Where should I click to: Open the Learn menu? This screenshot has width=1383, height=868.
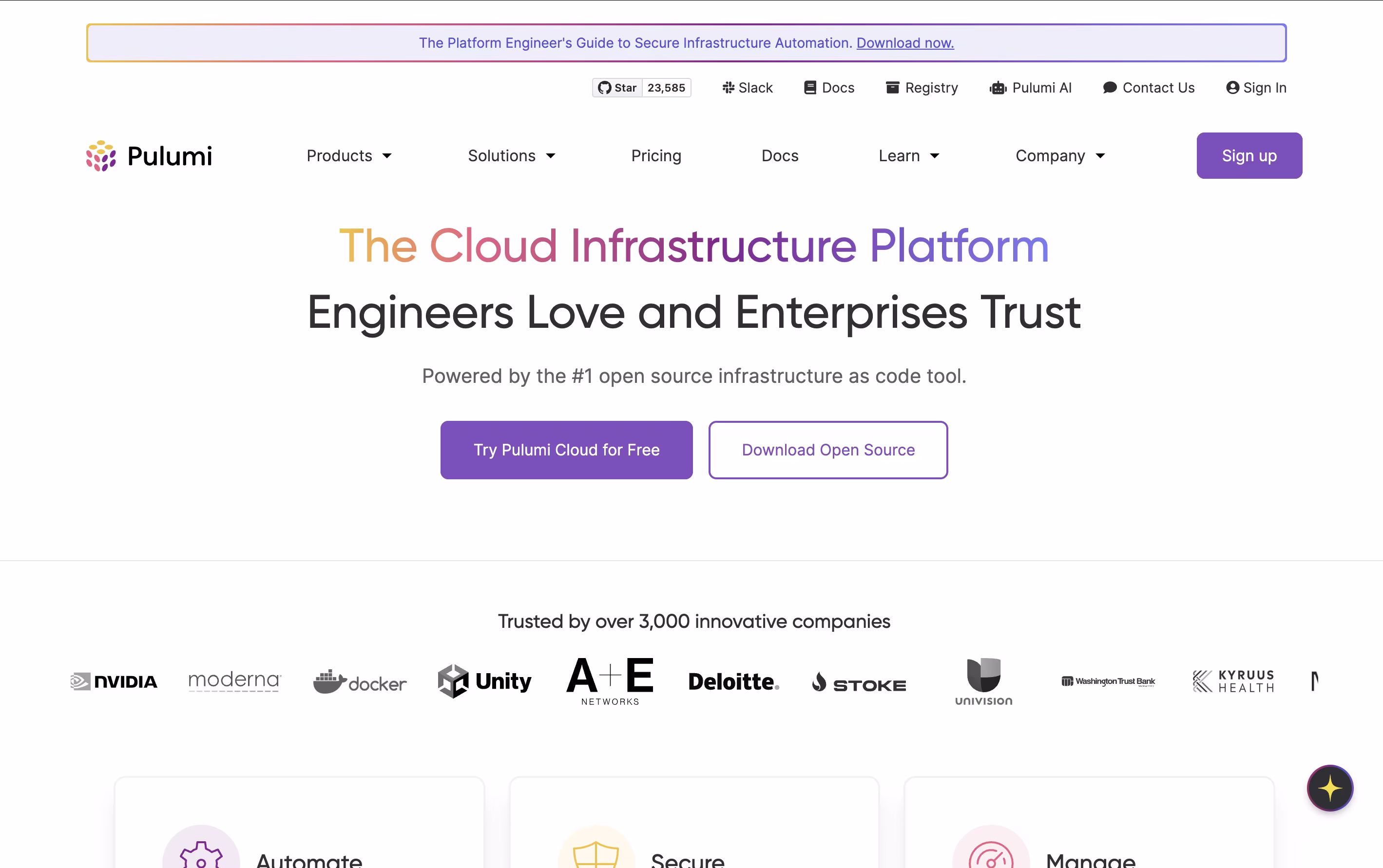coord(909,155)
